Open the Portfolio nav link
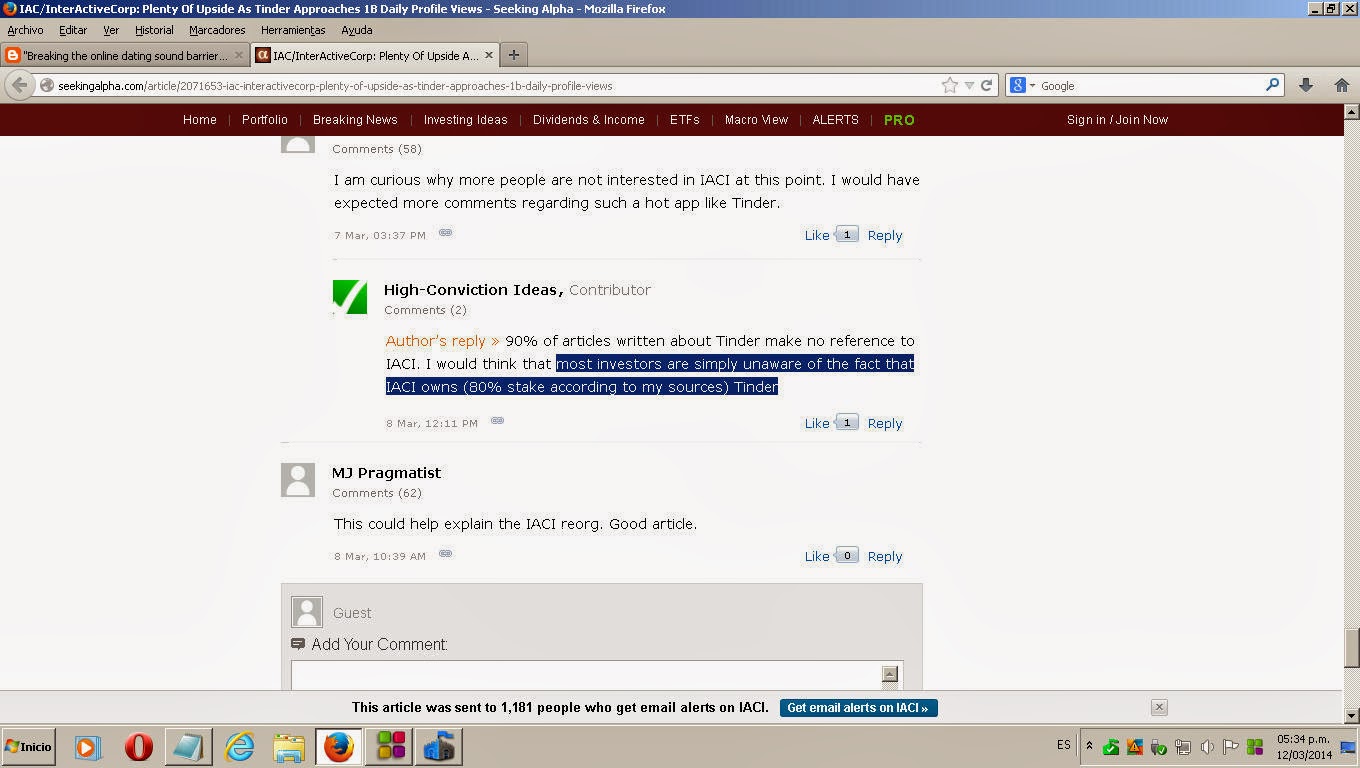 pyautogui.click(x=265, y=119)
